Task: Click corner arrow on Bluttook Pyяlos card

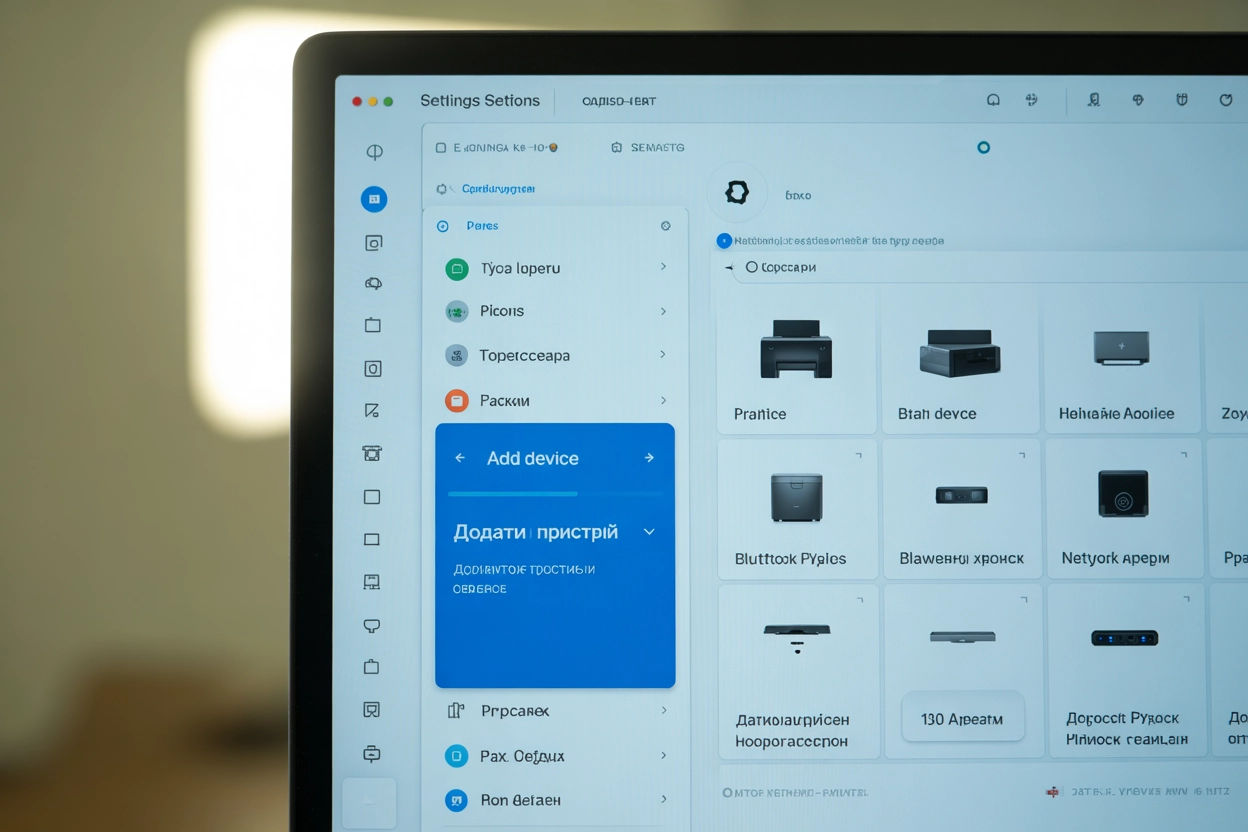Action: coord(858,455)
